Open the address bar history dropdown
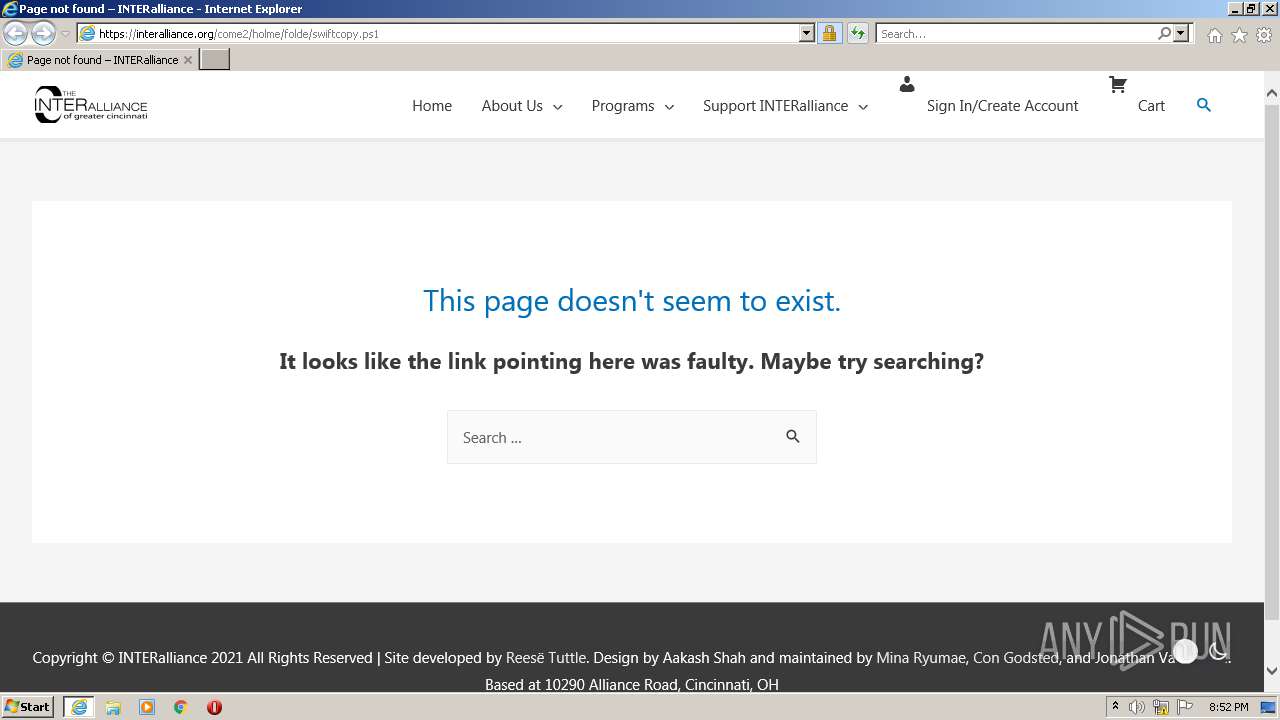 click(x=807, y=33)
